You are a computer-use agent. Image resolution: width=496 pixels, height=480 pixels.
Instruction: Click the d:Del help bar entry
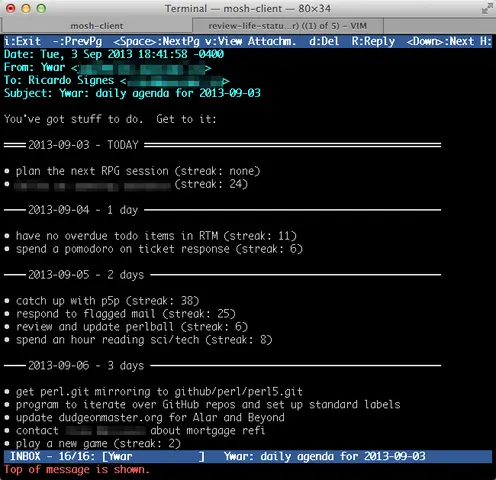[324, 41]
